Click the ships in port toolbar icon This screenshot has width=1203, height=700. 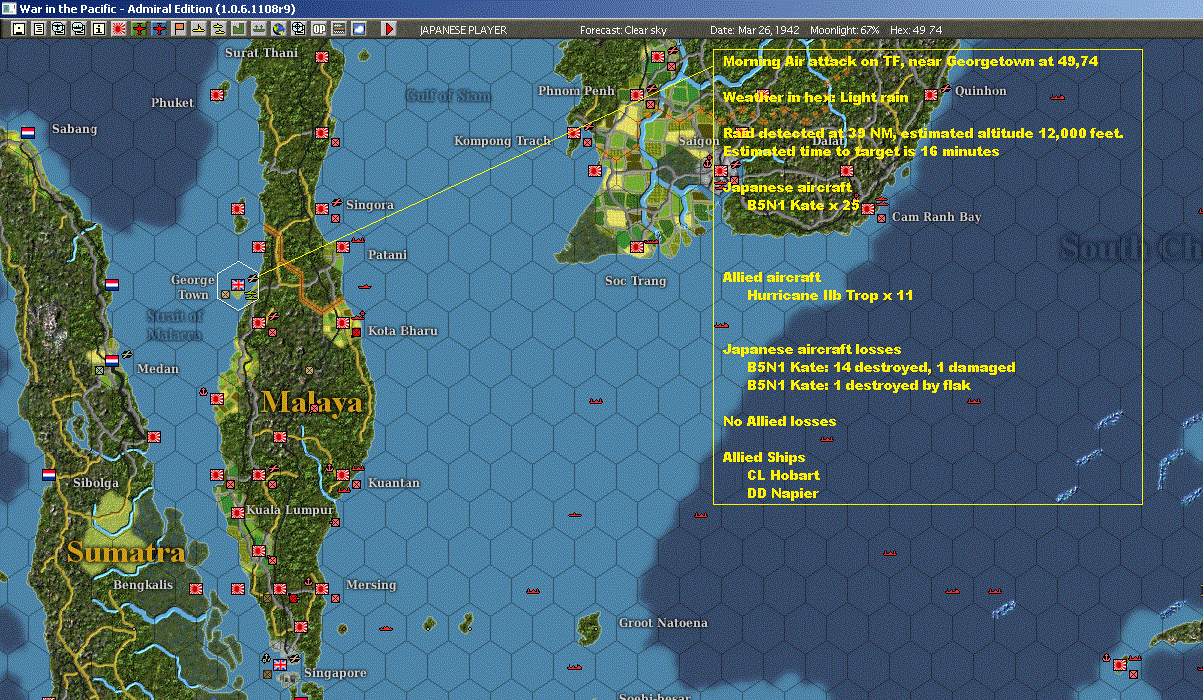[258, 29]
